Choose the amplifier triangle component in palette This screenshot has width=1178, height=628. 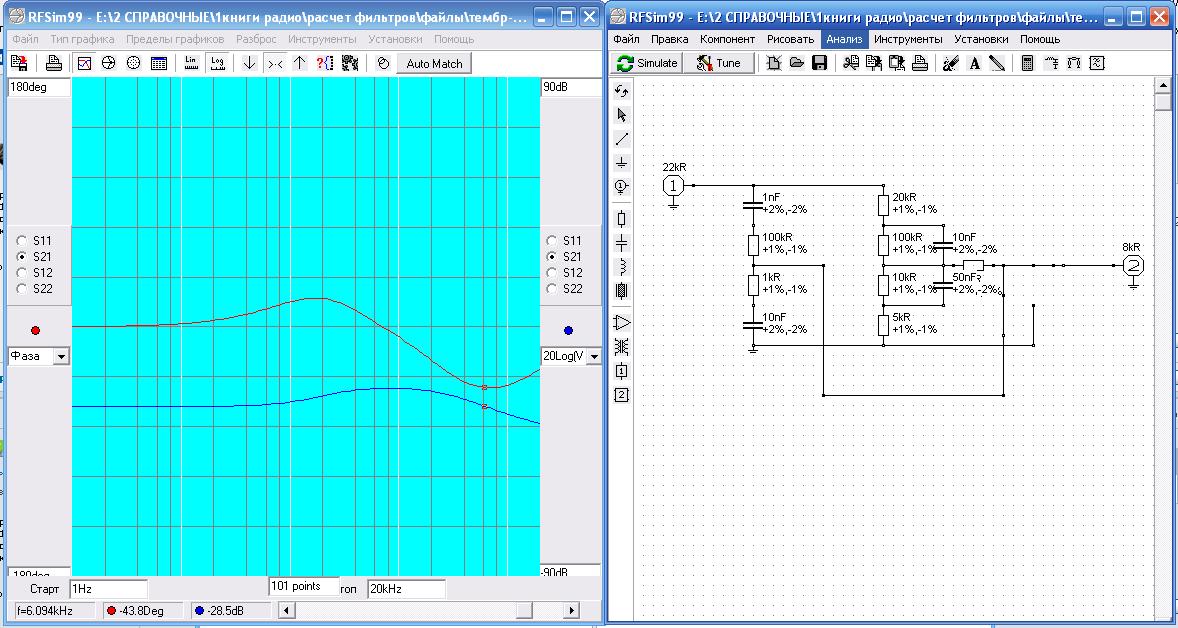621,323
